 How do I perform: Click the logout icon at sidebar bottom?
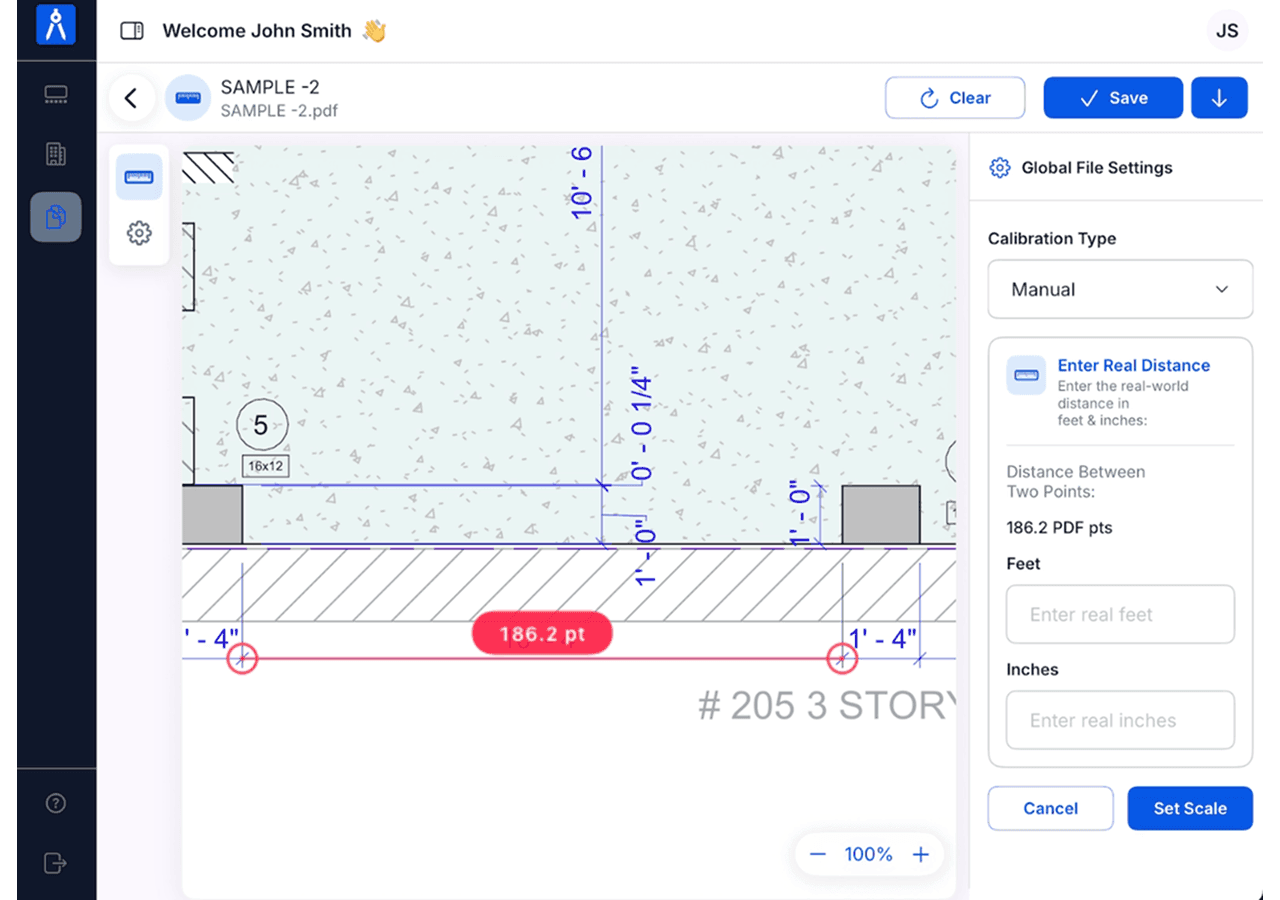pos(56,862)
